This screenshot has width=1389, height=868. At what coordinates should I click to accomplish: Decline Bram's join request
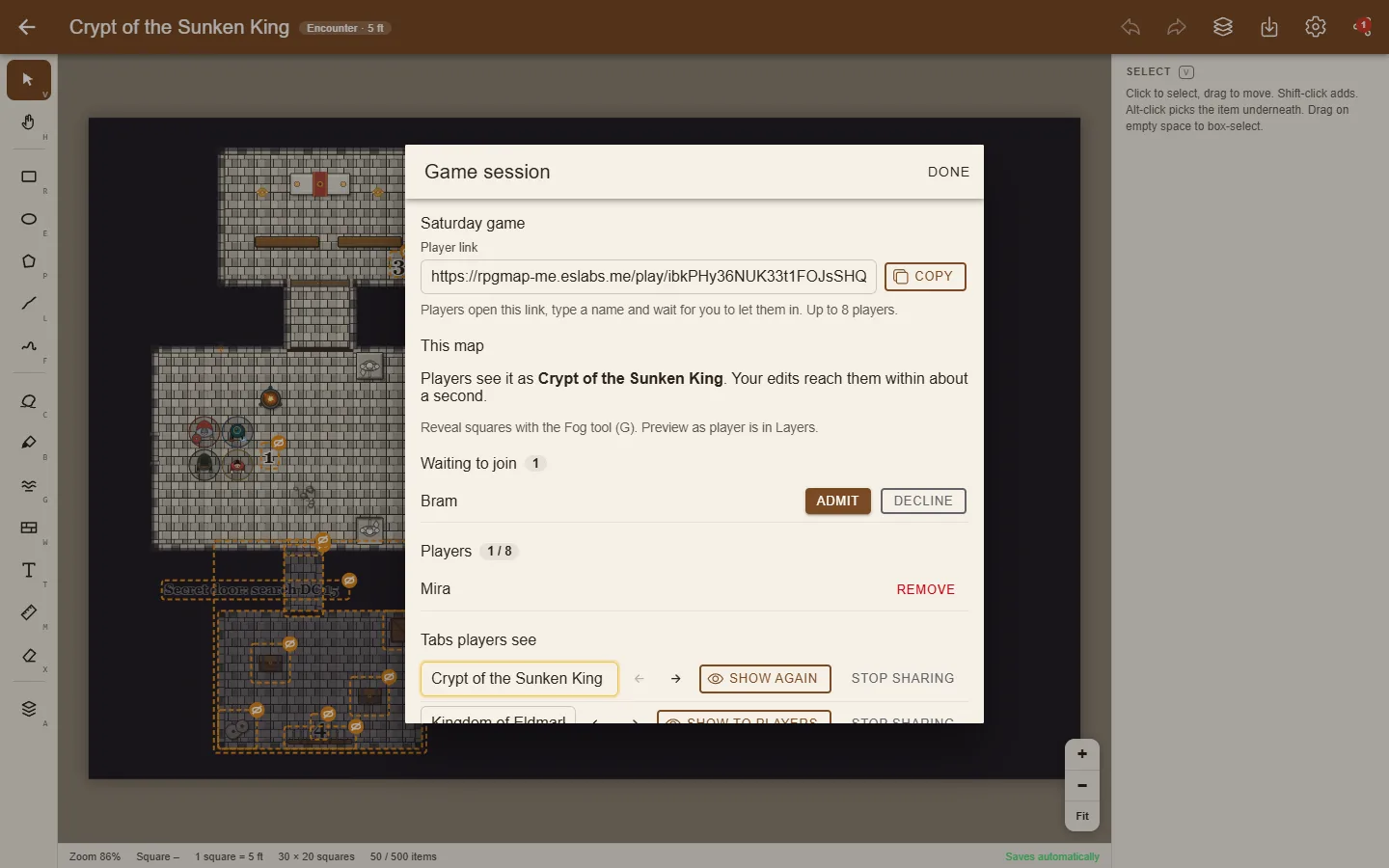923,502
